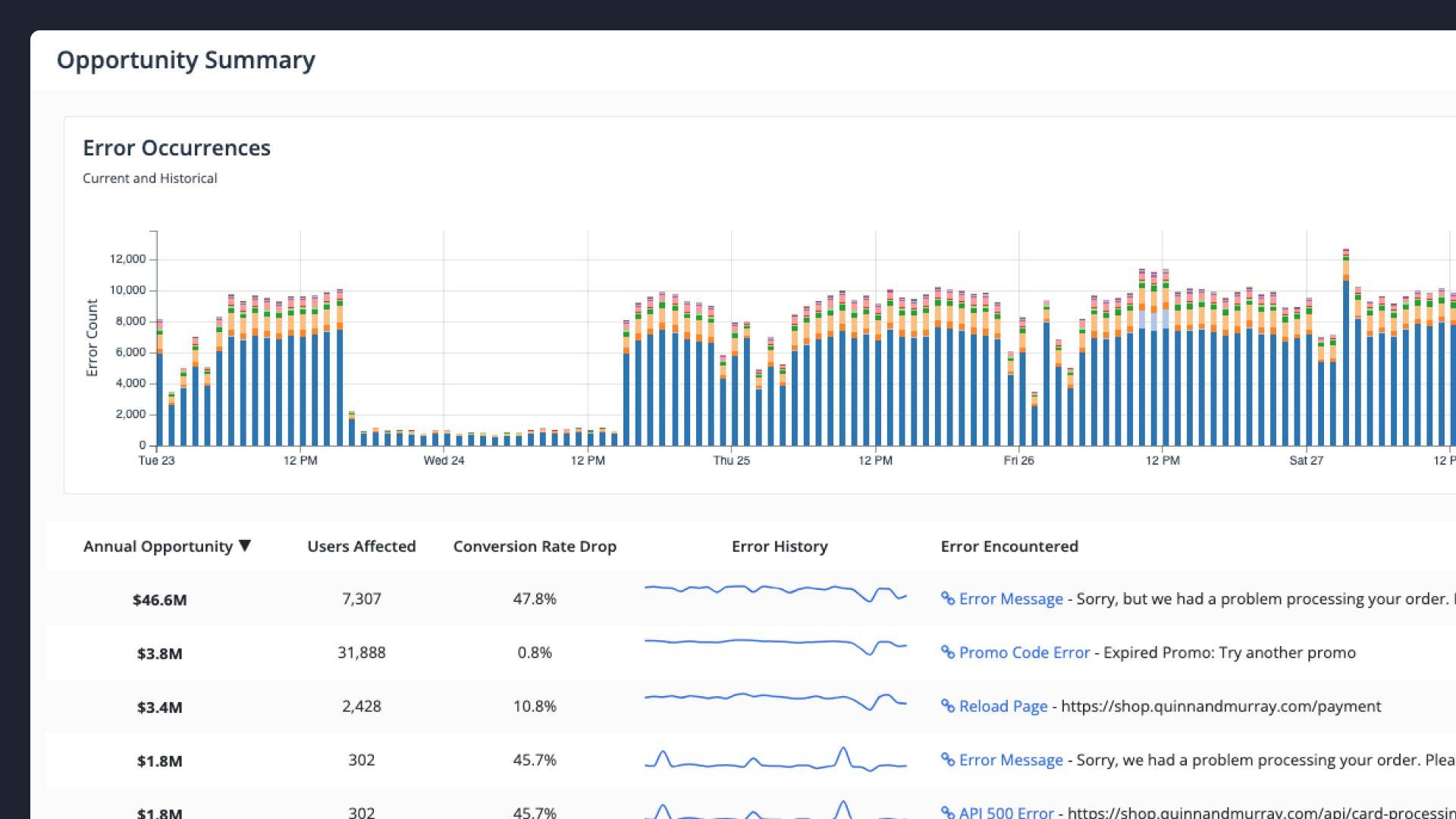Click the Expired Promo error description
Viewport: 1456px width, 819px height.
(1229, 652)
